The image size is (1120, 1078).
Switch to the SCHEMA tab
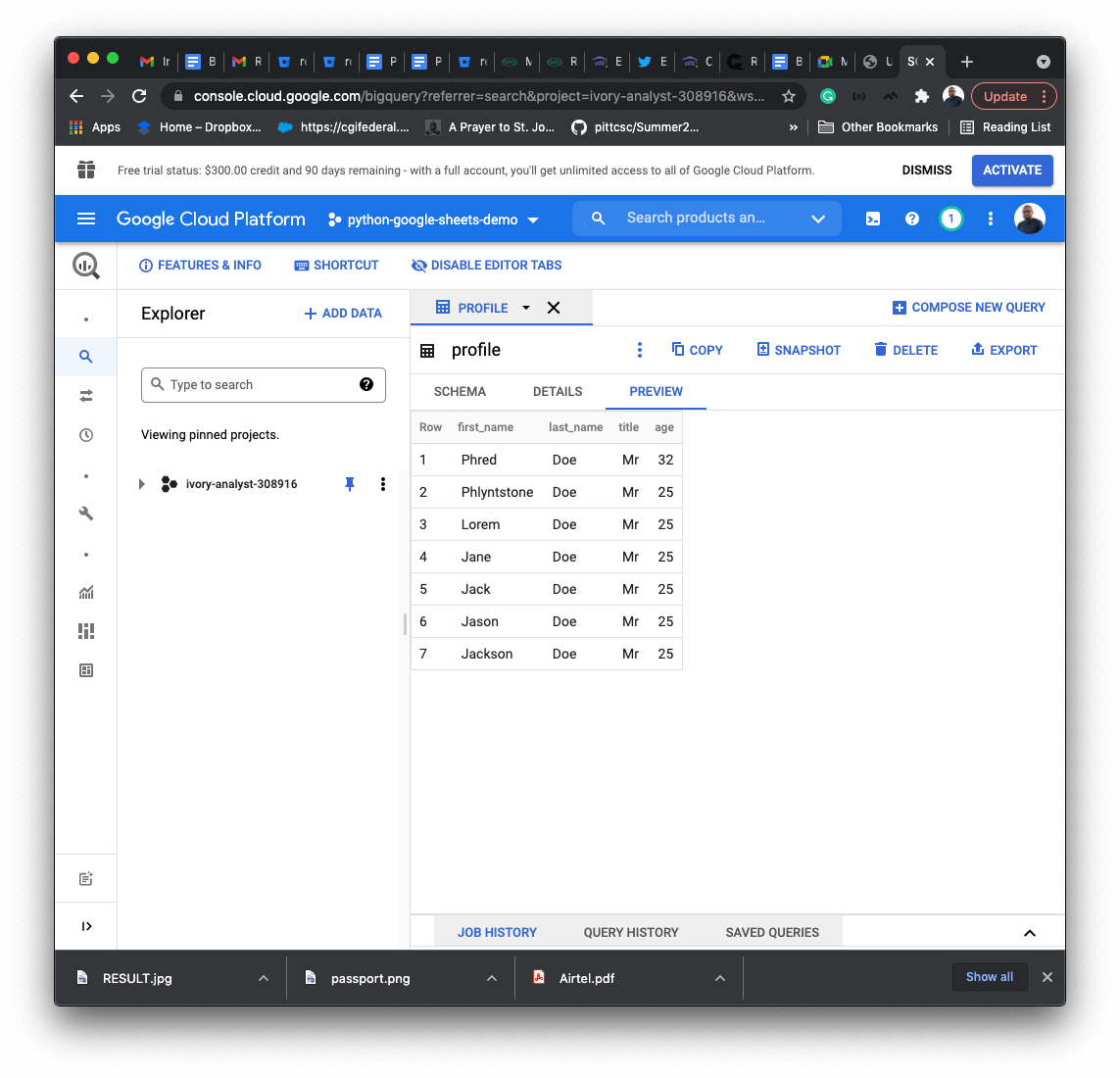[x=459, y=391]
